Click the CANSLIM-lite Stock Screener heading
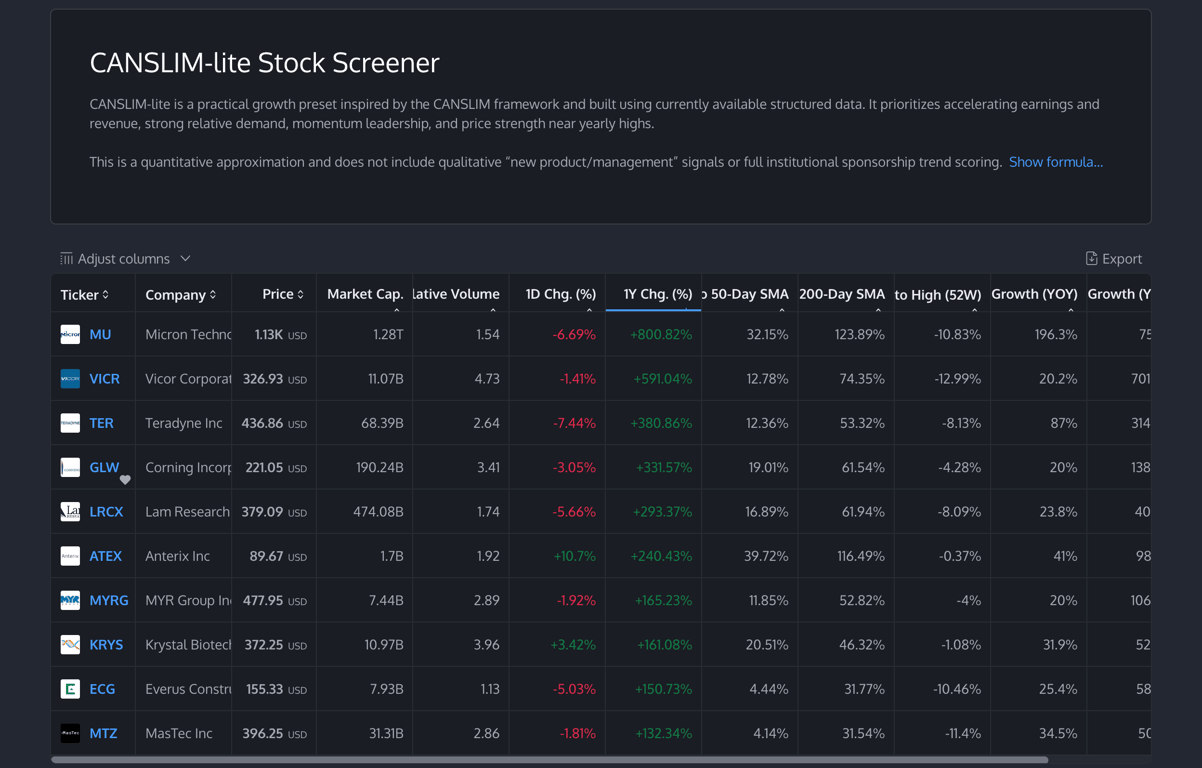Screen dimensions: 1202x768 (x=264, y=62)
